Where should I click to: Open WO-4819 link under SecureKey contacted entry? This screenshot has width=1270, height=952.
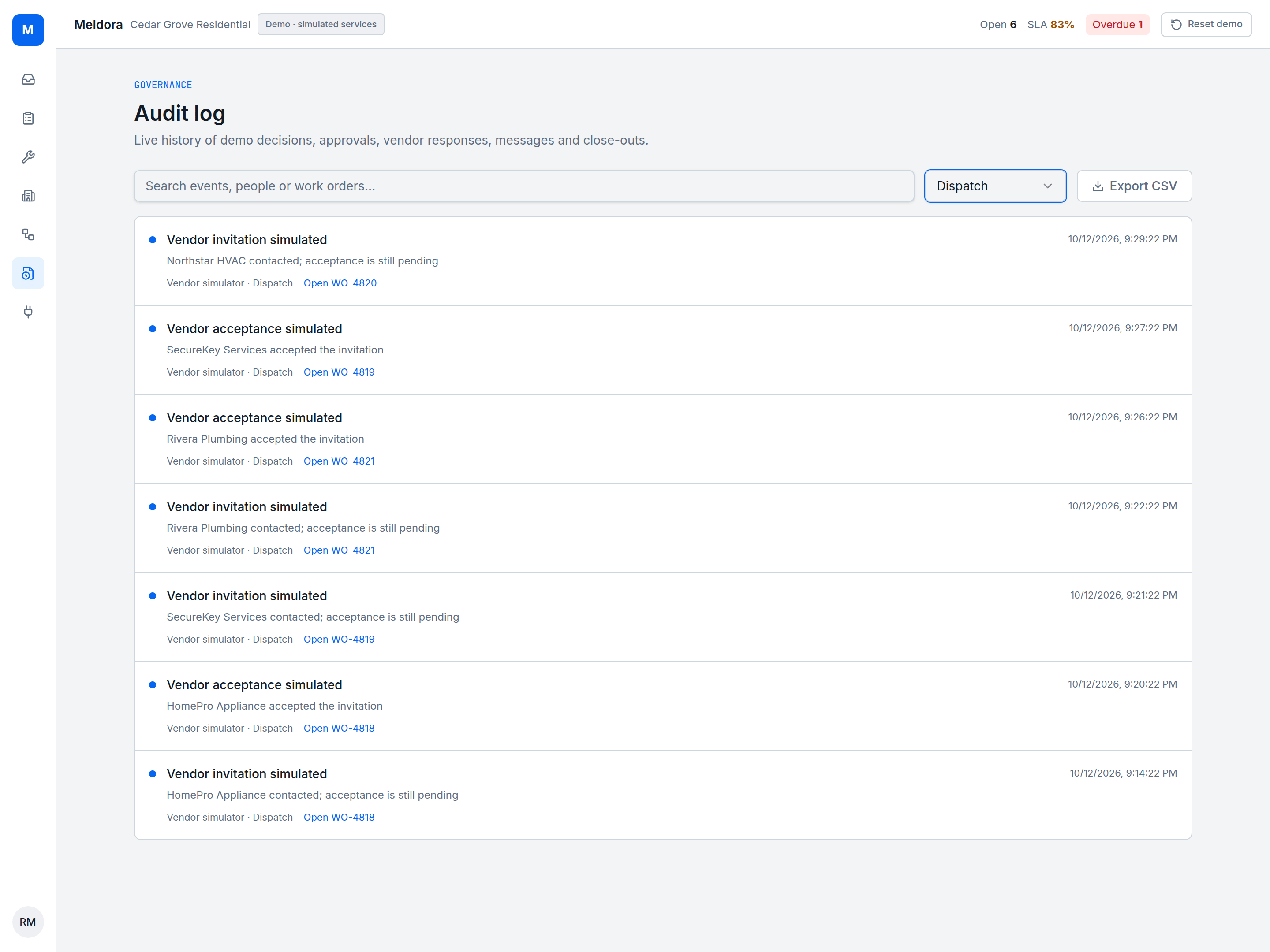point(339,639)
